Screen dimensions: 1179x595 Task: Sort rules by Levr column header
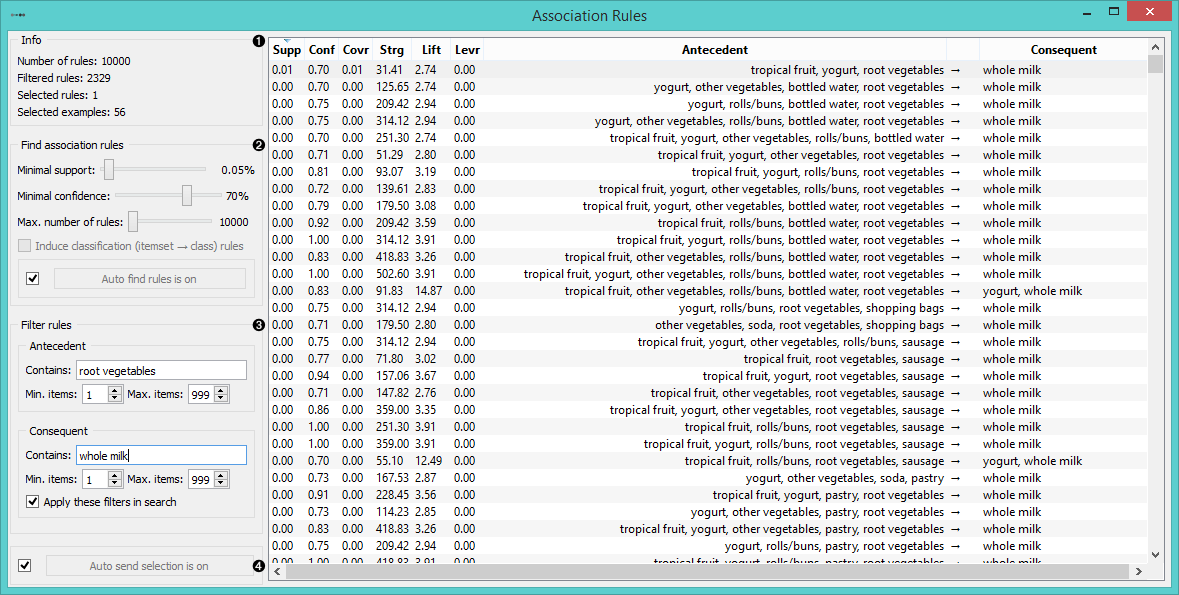point(467,50)
